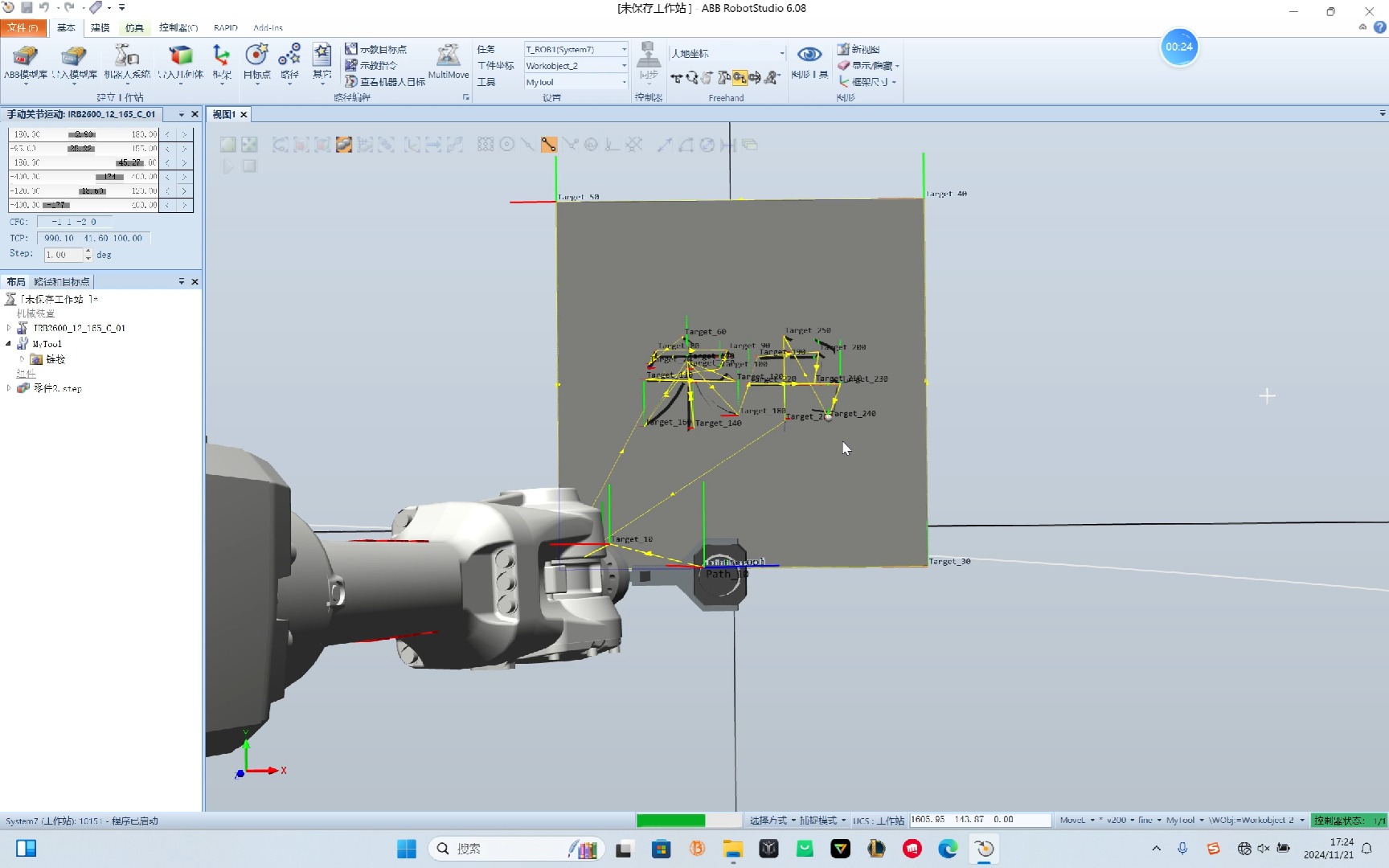Collapse the MyTool tree node

9,343
